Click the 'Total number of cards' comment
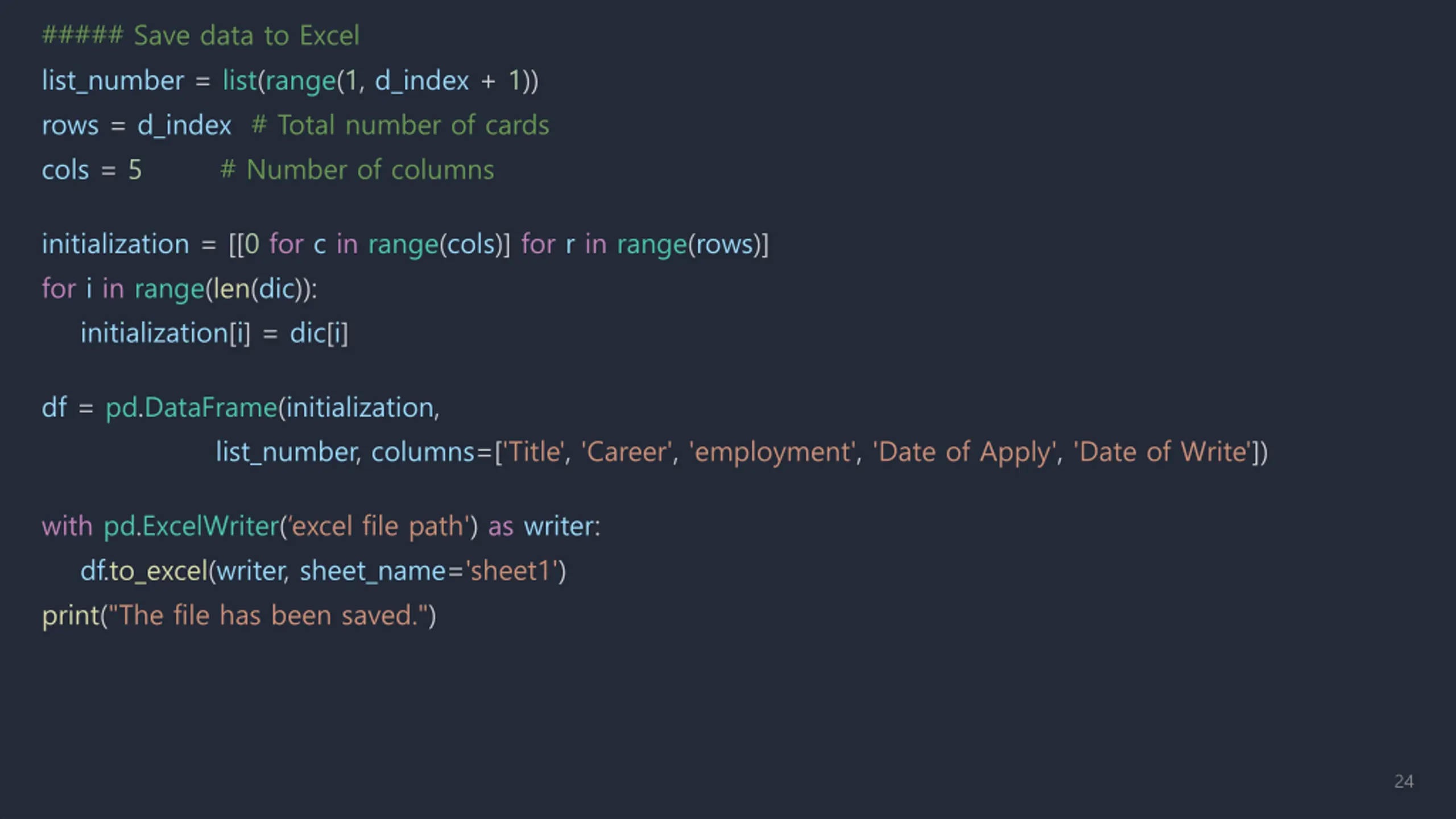 (400, 125)
